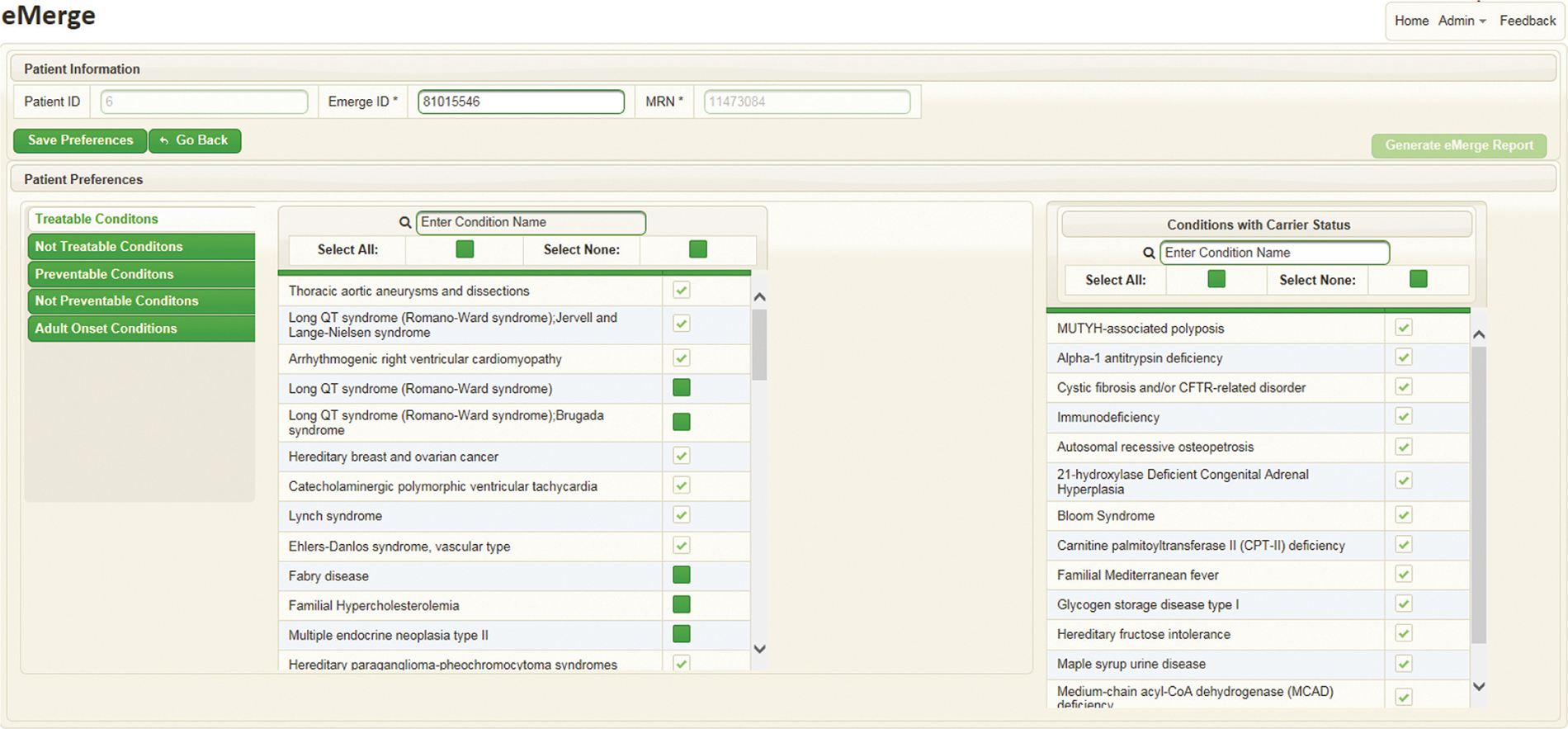Click the scroll down arrow of the carrier status list

(1479, 686)
